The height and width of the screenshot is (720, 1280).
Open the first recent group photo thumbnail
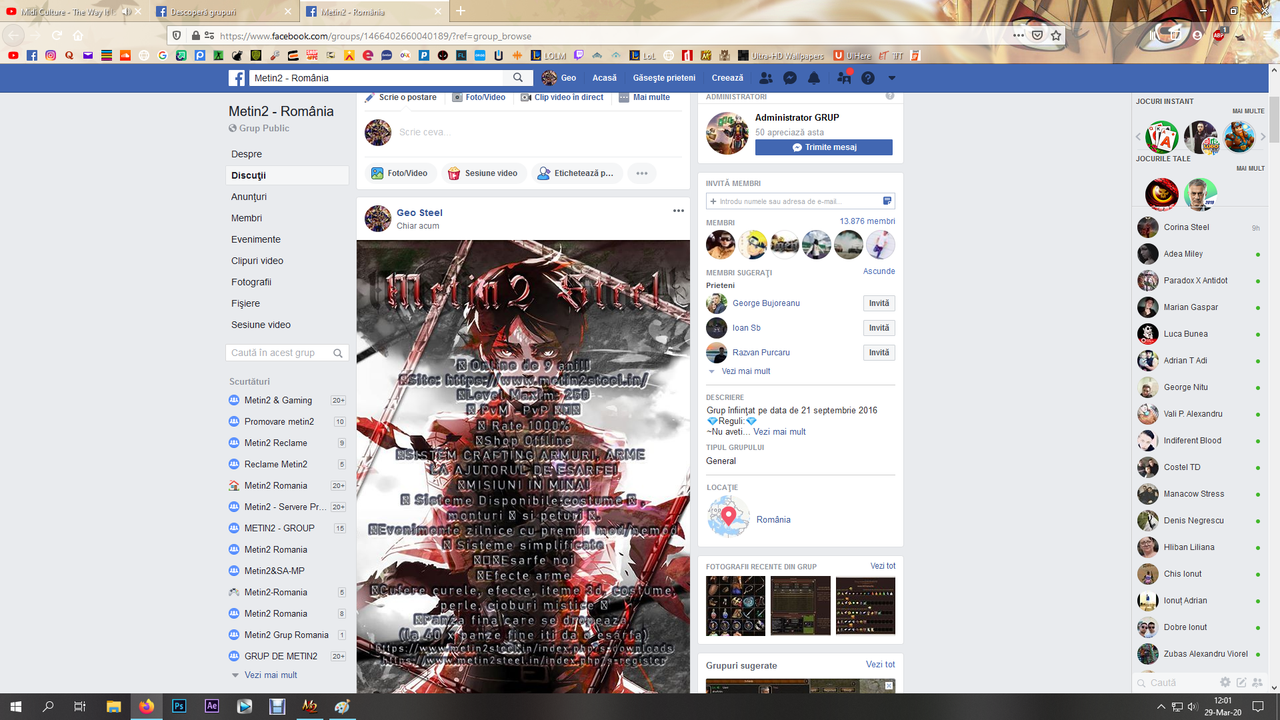[735, 605]
